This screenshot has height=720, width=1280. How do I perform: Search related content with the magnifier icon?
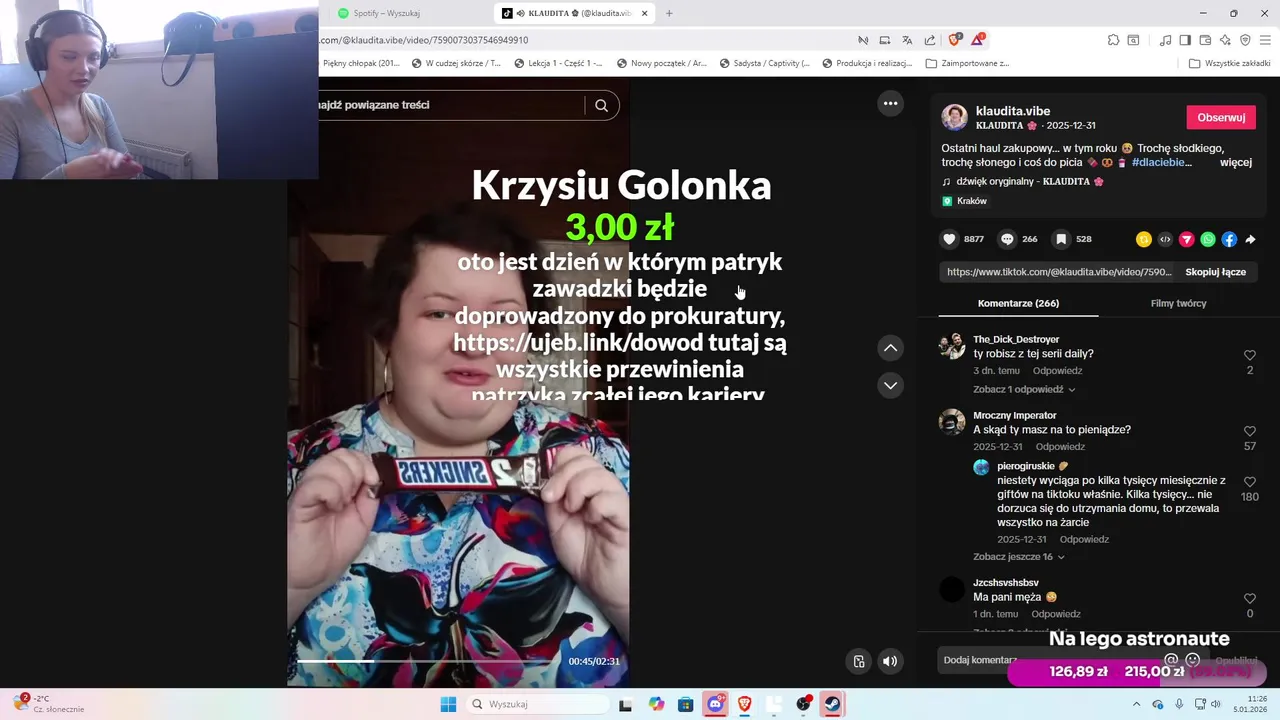click(601, 105)
